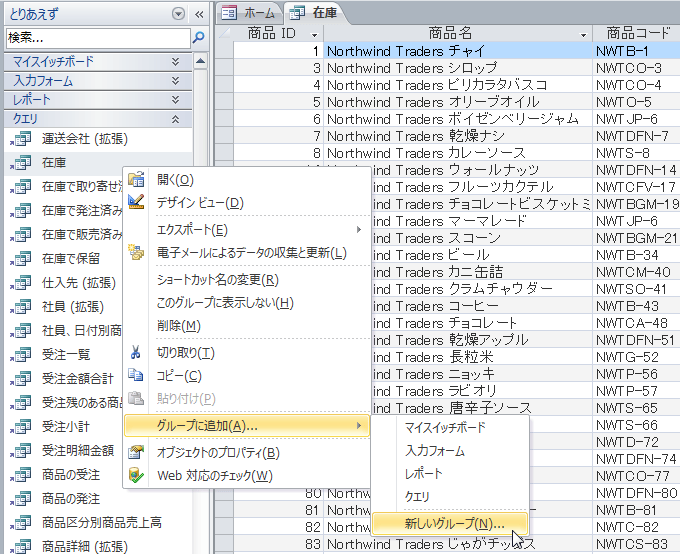
Task: Collapse the navigation pane with the double-arrow button
Action: coord(199,15)
